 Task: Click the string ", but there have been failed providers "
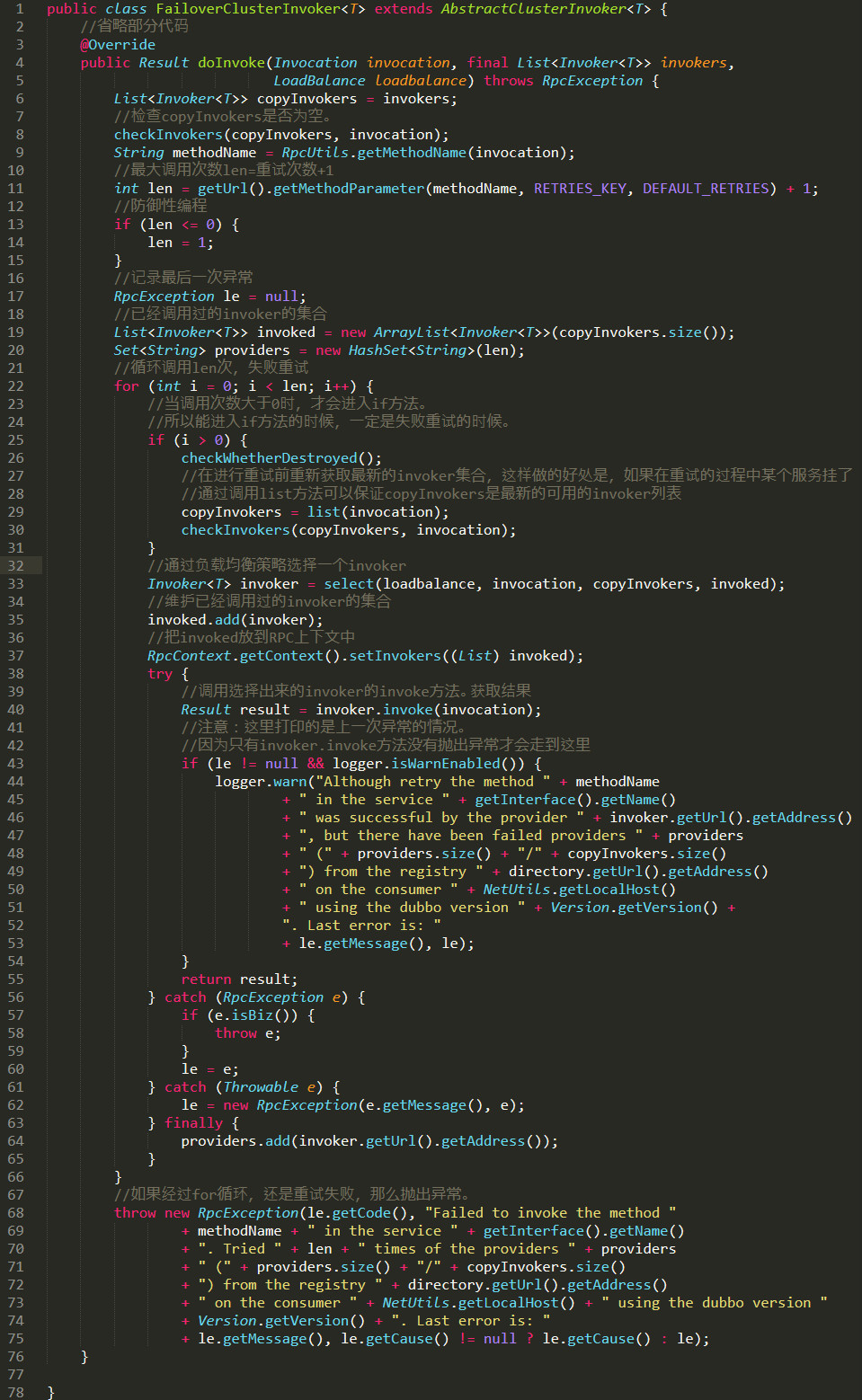471,836
